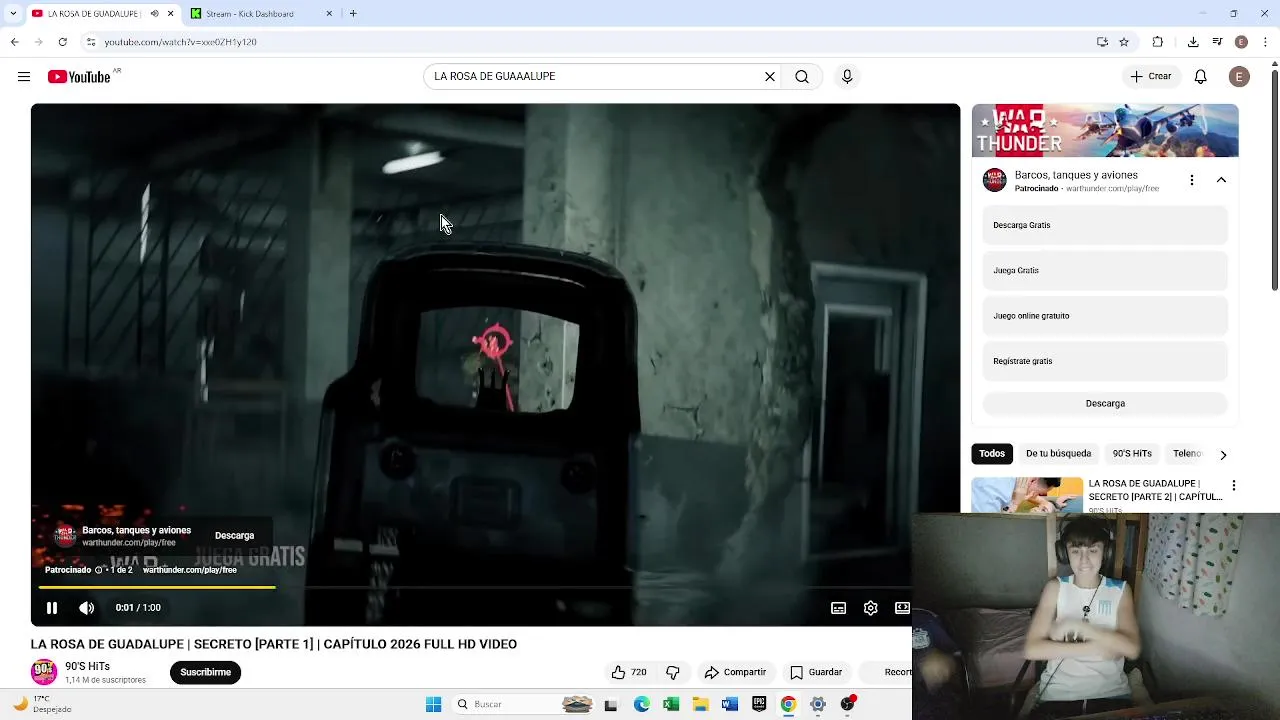Clear the search box with the X
This screenshot has height=720, width=1280.
[770, 77]
